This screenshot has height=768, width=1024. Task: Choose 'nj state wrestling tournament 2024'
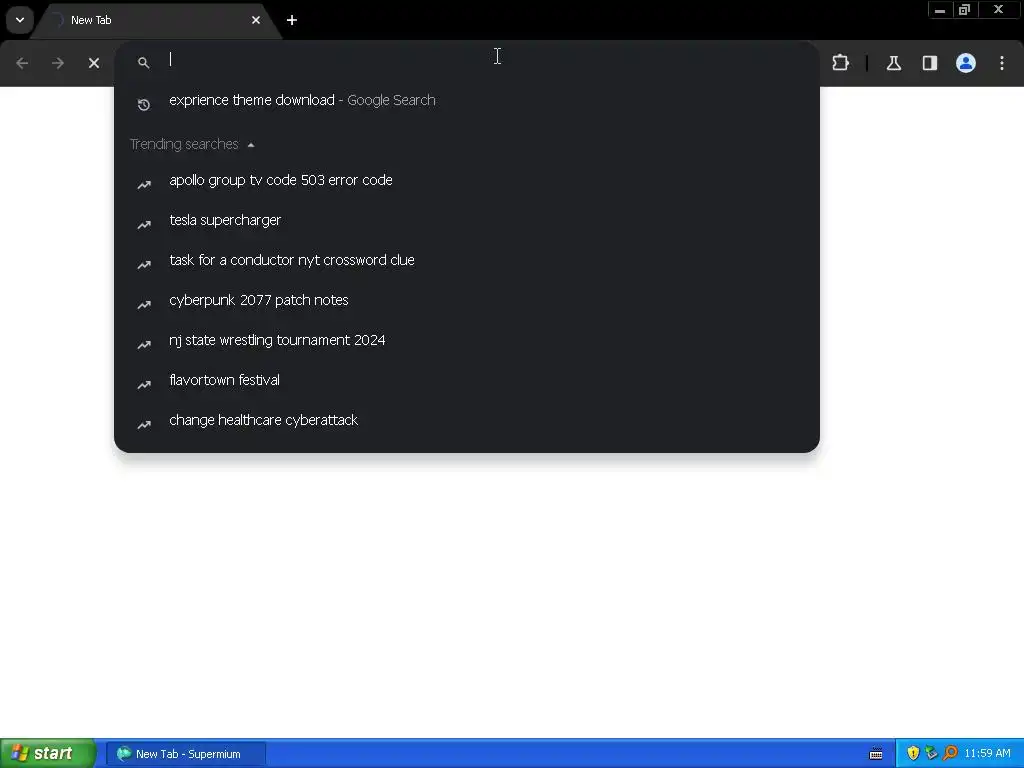tap(467, 340)
